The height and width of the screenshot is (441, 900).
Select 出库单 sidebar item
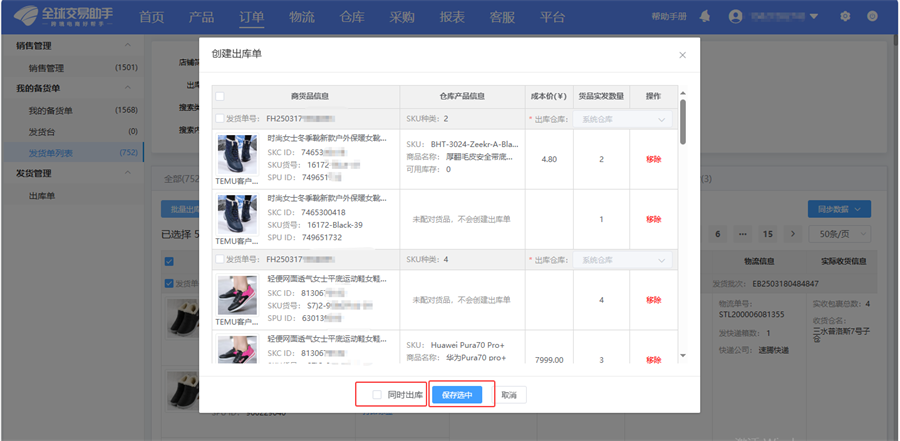click(72, 196)
